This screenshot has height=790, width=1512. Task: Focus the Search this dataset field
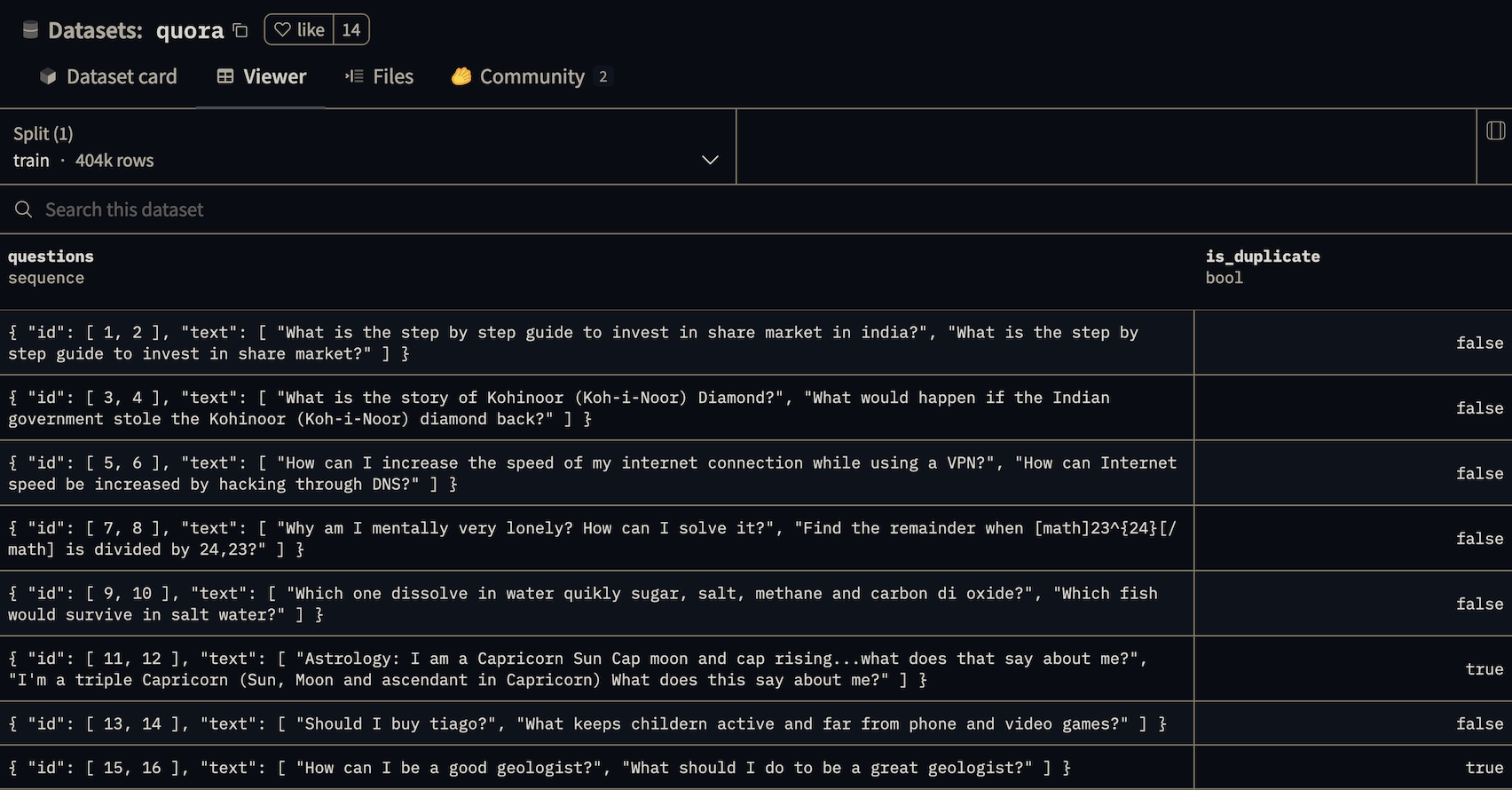click(x=756, y=209)
